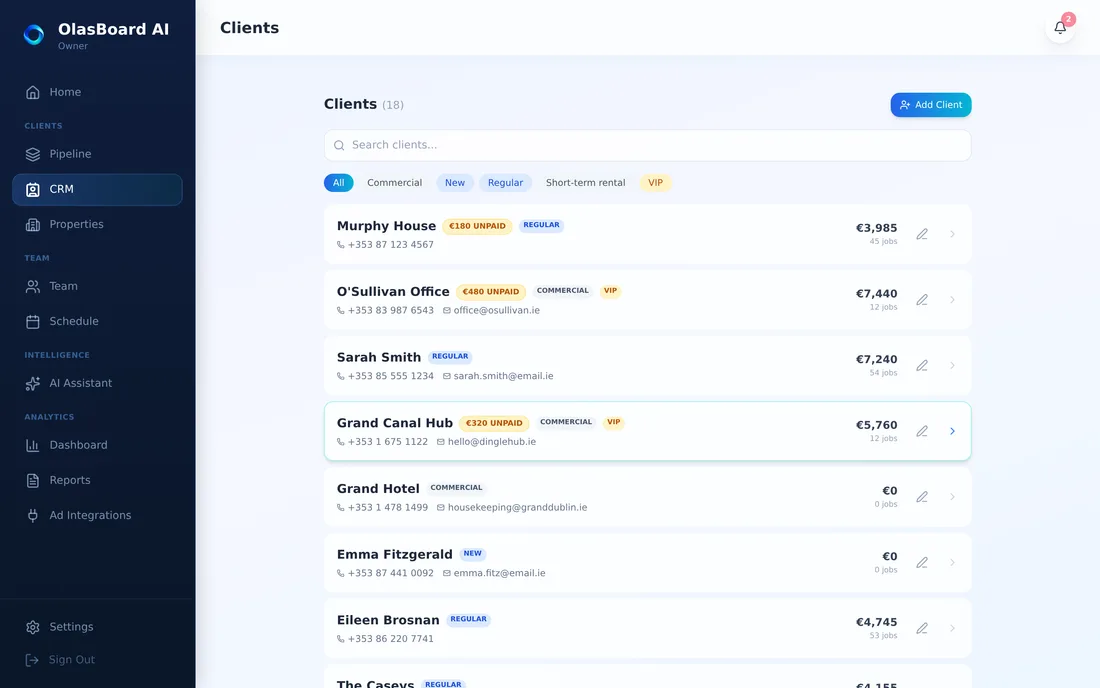Click the €7,440 revenue value
This screenshot has width=1100, height=688.
pyautogui.click(x=876, y=294)
